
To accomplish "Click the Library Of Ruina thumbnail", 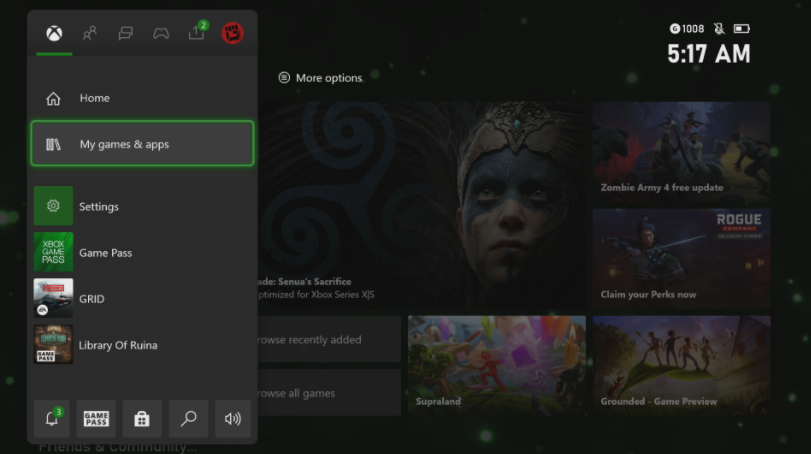I will (53, 344).
